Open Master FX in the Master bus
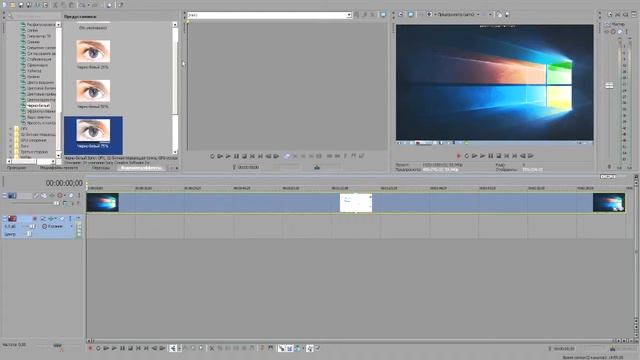Screen dimensions: 640x360 click(x=607, y=31)
